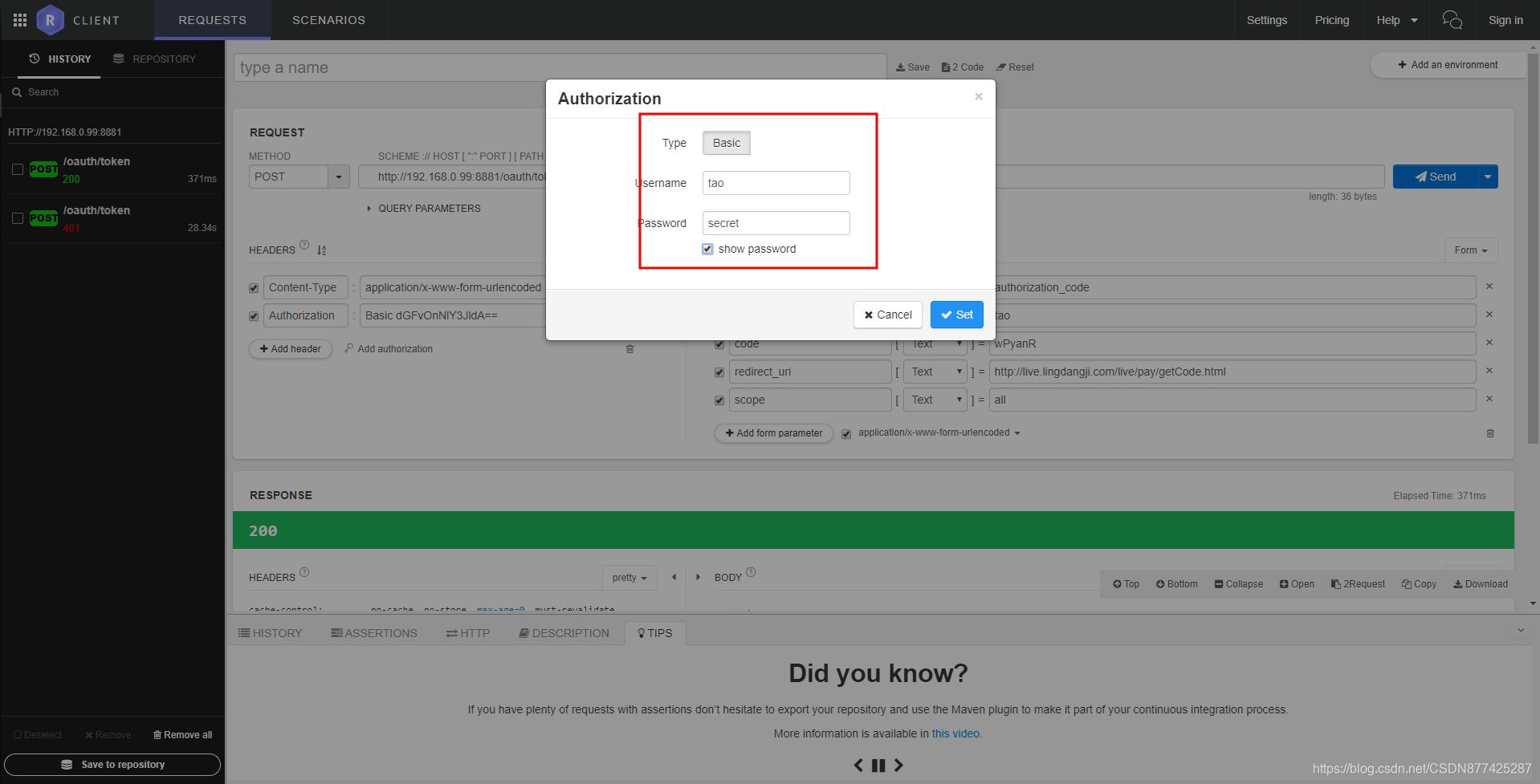Open redirect_uri Text type dropdown
Viewport: 1540px width, 784px height.
(936, 372)
